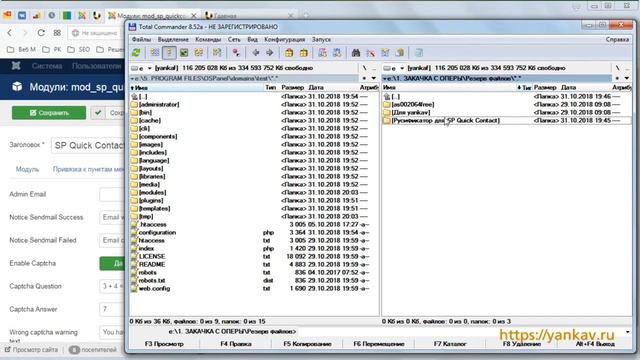Open the Справка menu
640x360 pixels.
pos(617,40)
